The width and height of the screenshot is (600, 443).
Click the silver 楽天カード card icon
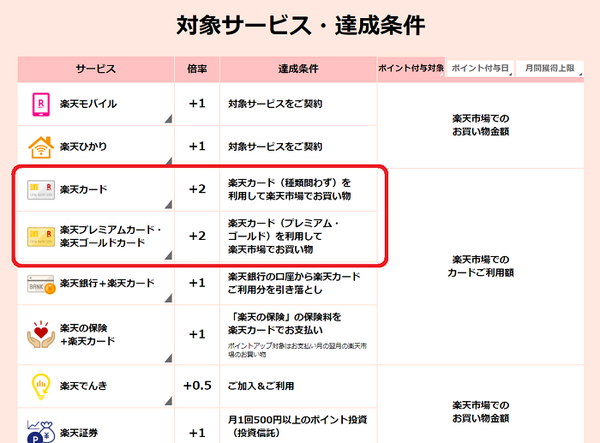[41, 190]
